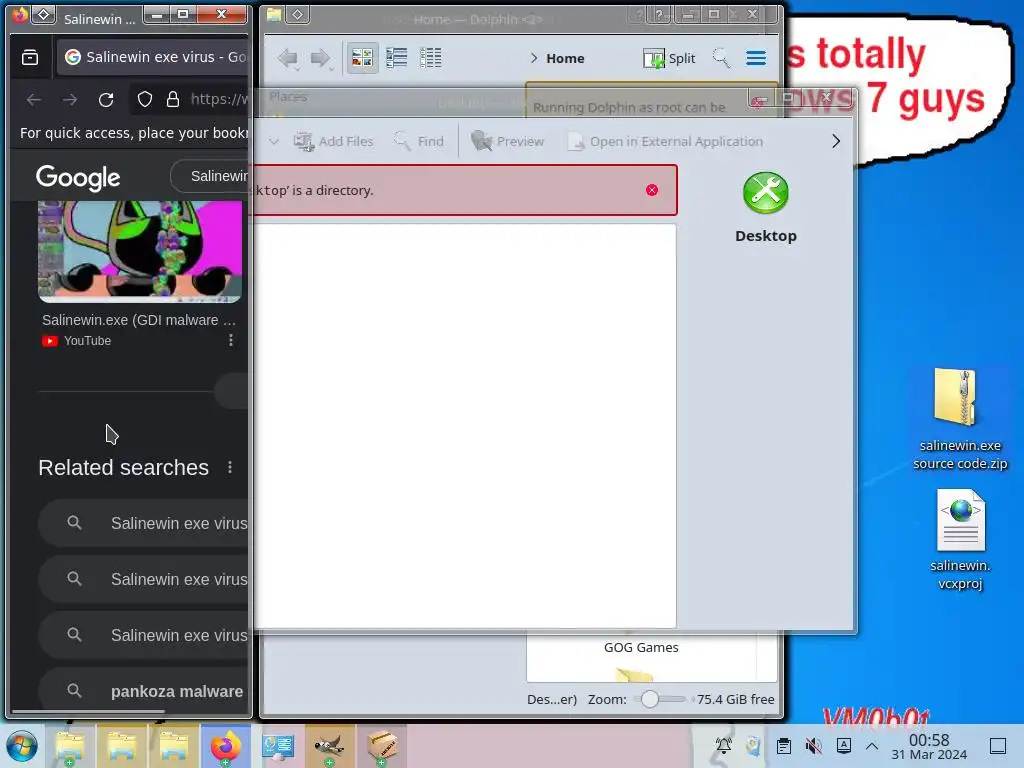Click the site lock icon in Firefox
Viewport: 1024px width, 768px height.
(x=172, y=99)
